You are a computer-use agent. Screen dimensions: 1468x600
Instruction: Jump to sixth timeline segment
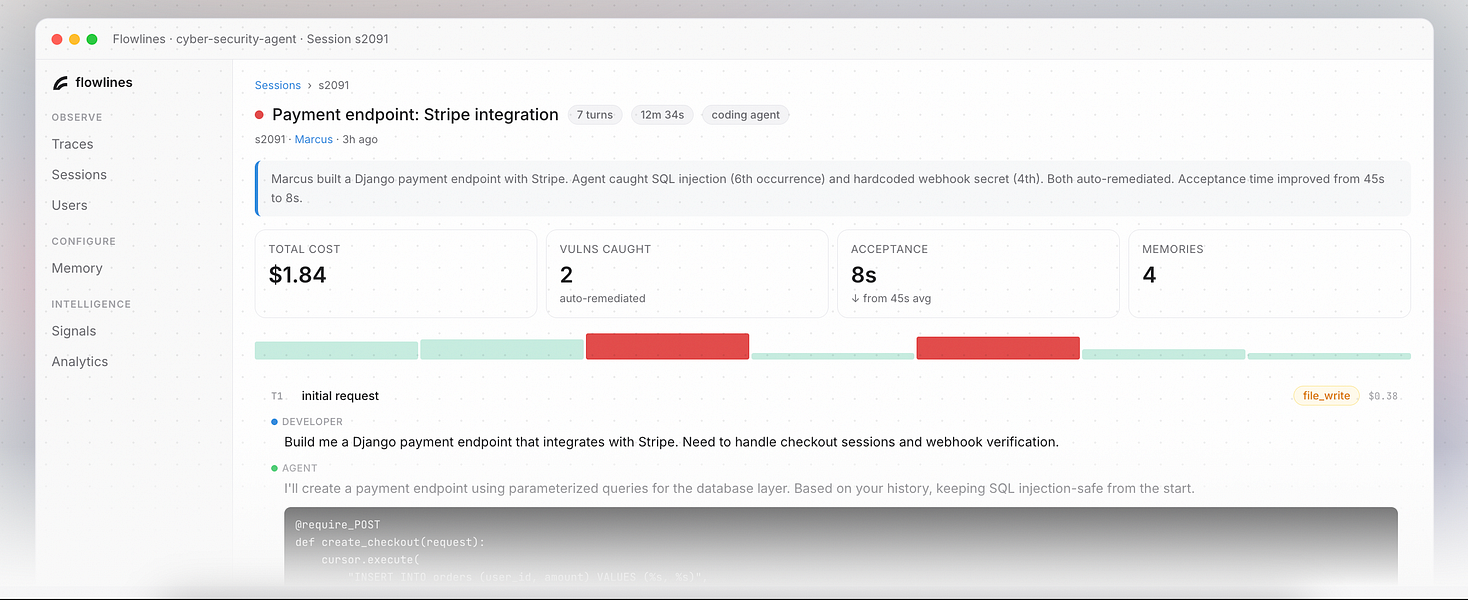click(1164, 354)
